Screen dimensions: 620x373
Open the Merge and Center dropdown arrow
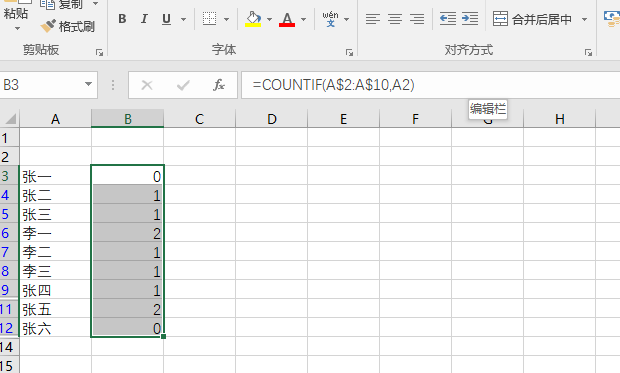click(584, 19)
